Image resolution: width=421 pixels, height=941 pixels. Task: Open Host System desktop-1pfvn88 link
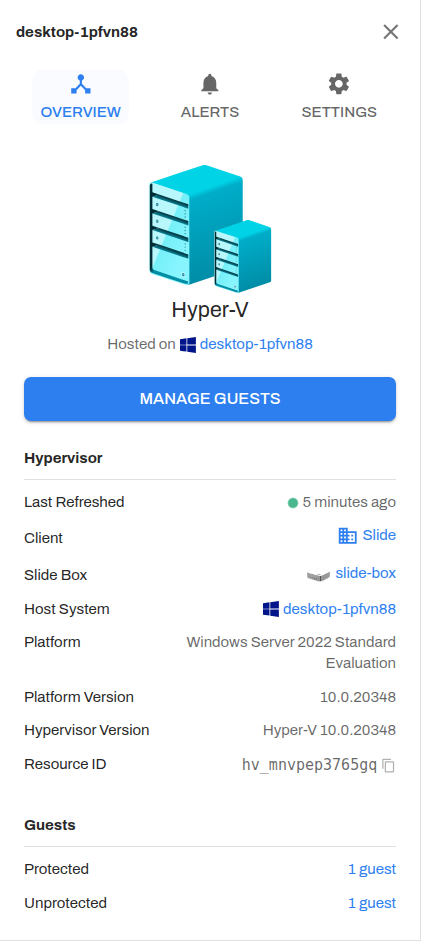tap(339, 609)
